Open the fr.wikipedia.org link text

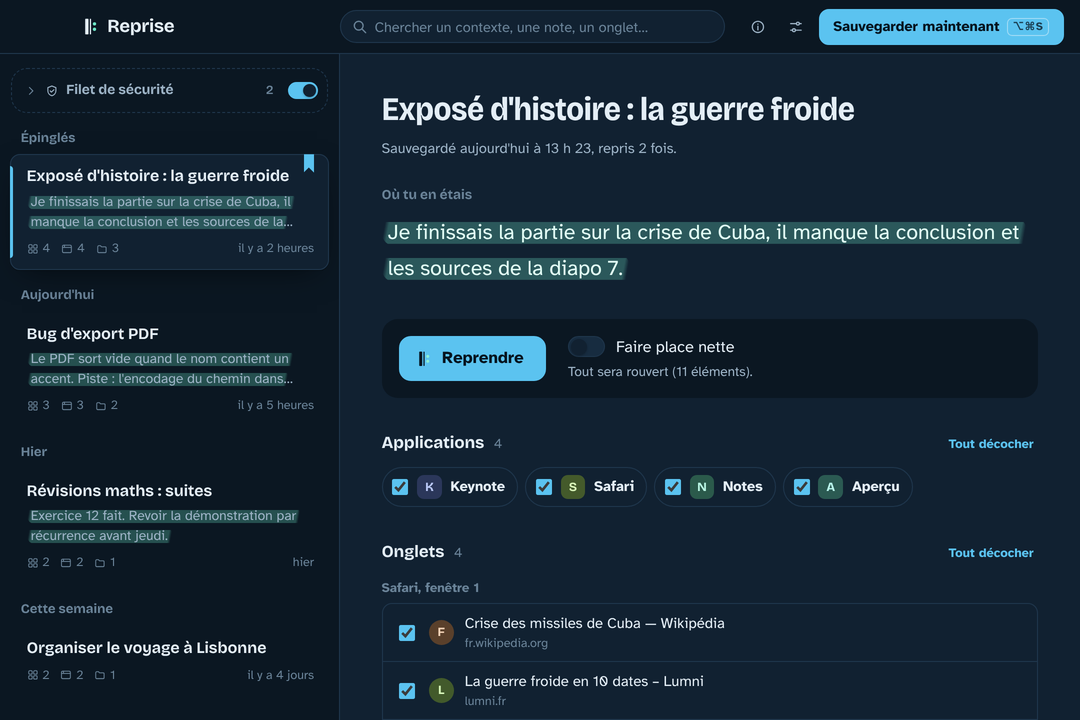[x=506, y=643]
